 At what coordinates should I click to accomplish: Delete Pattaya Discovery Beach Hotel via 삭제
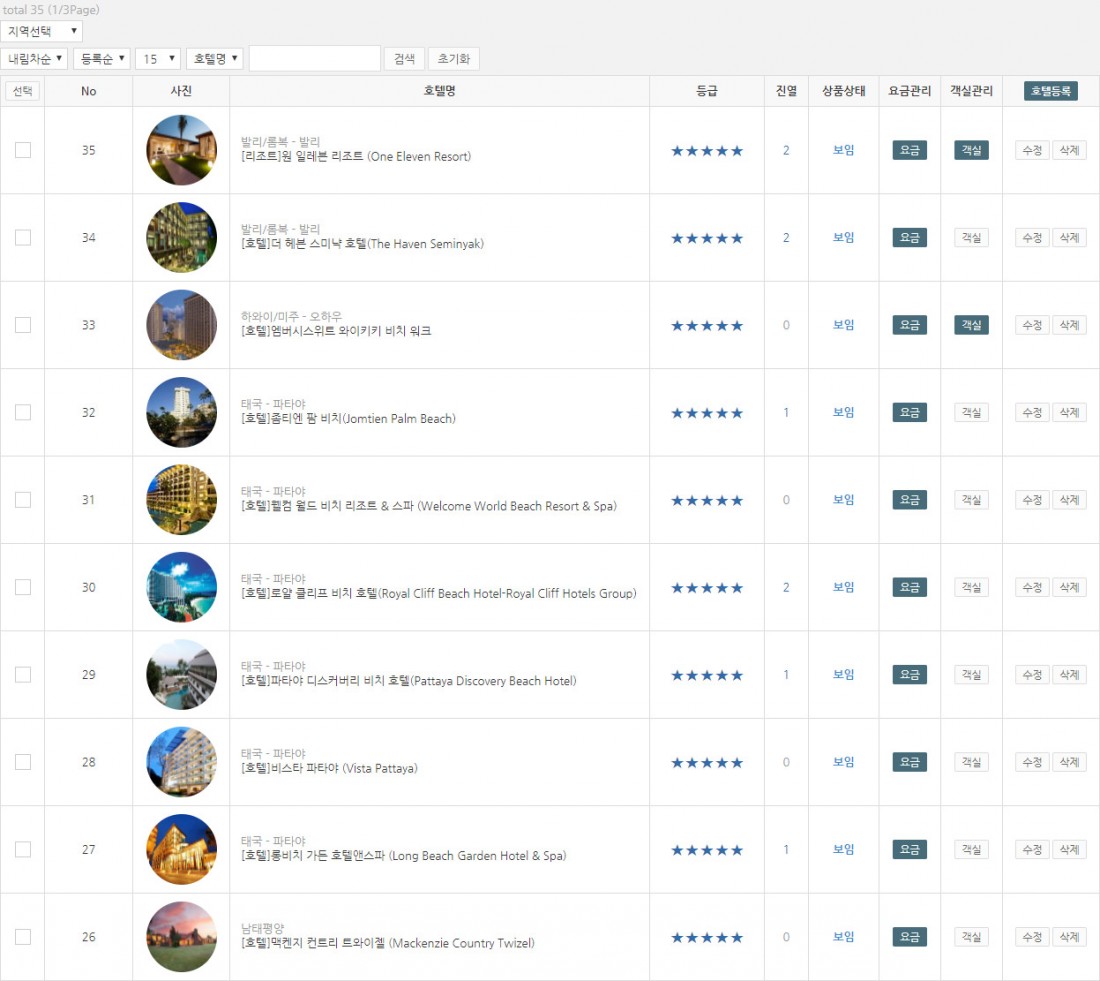[x=1069, y=674]
